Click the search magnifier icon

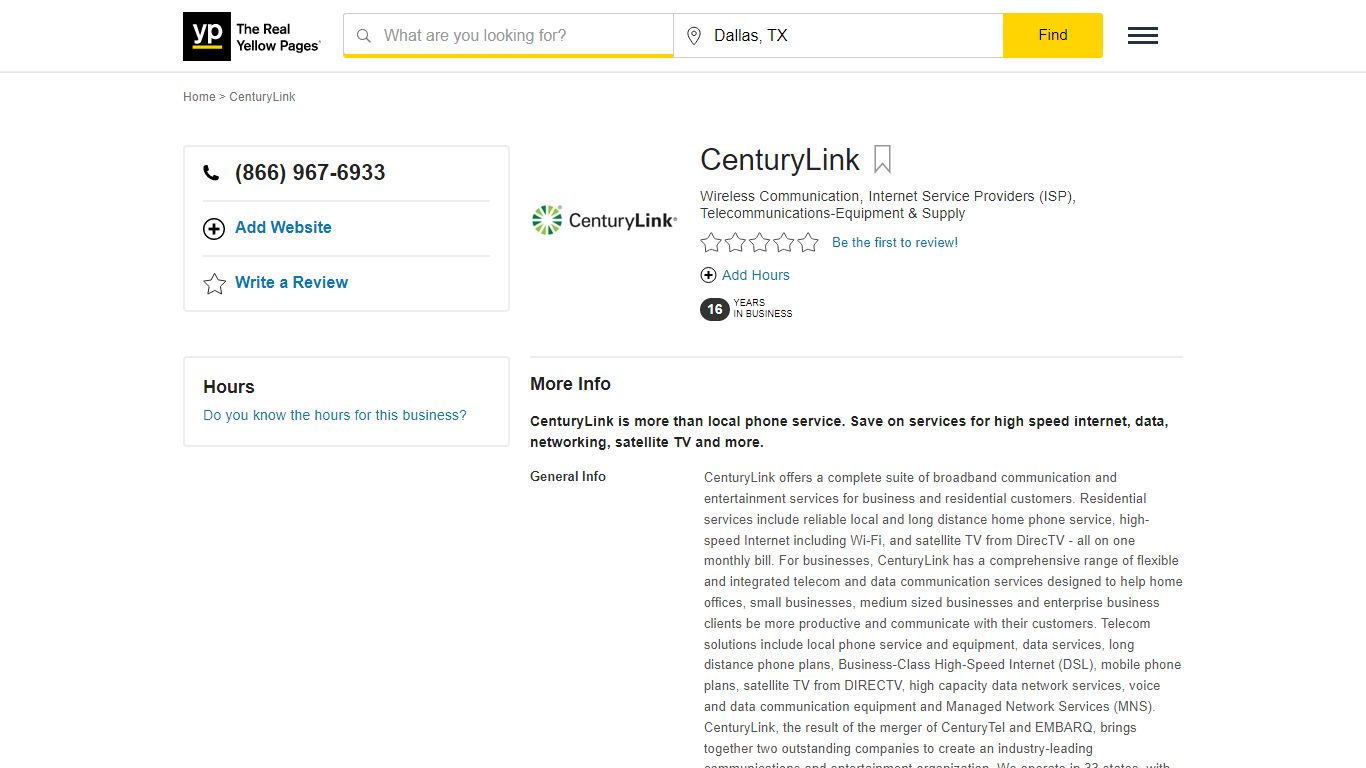click(x=364, y=36)
